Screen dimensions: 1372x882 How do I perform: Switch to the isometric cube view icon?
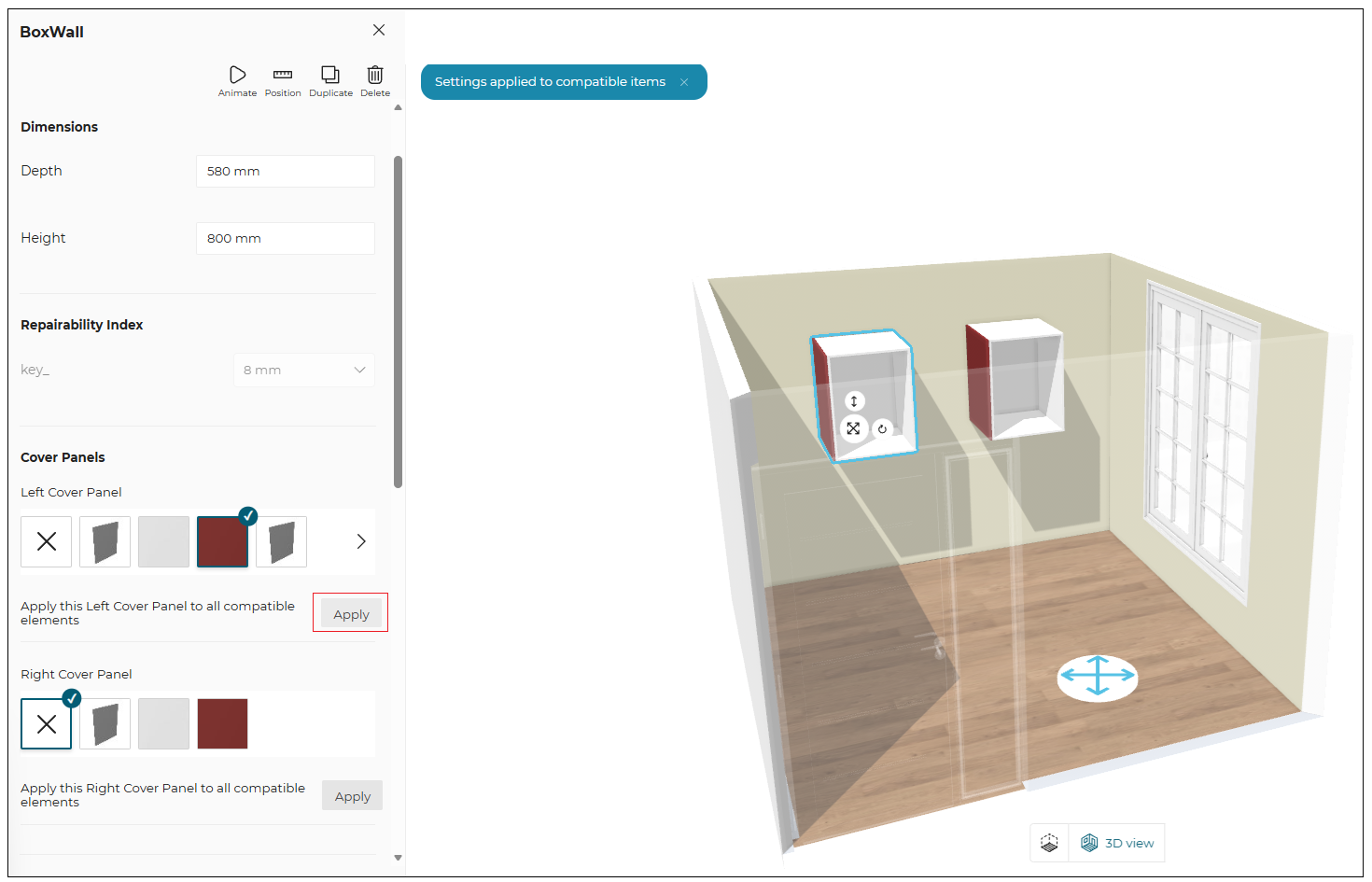coord(1049,843)
